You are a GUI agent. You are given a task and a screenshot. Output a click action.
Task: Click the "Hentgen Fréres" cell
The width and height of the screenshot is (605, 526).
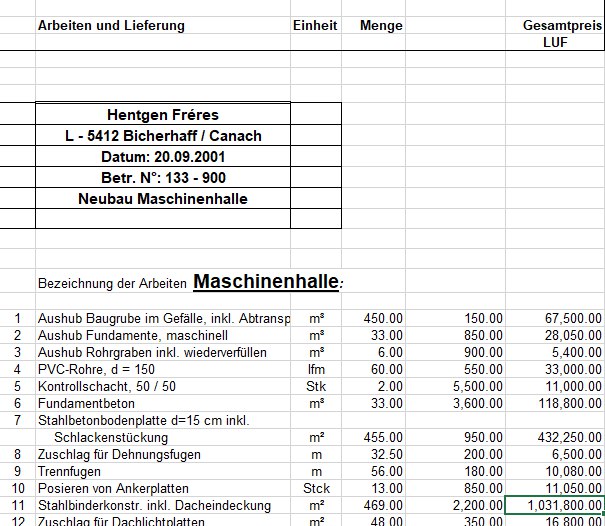(x=163, y=115)
